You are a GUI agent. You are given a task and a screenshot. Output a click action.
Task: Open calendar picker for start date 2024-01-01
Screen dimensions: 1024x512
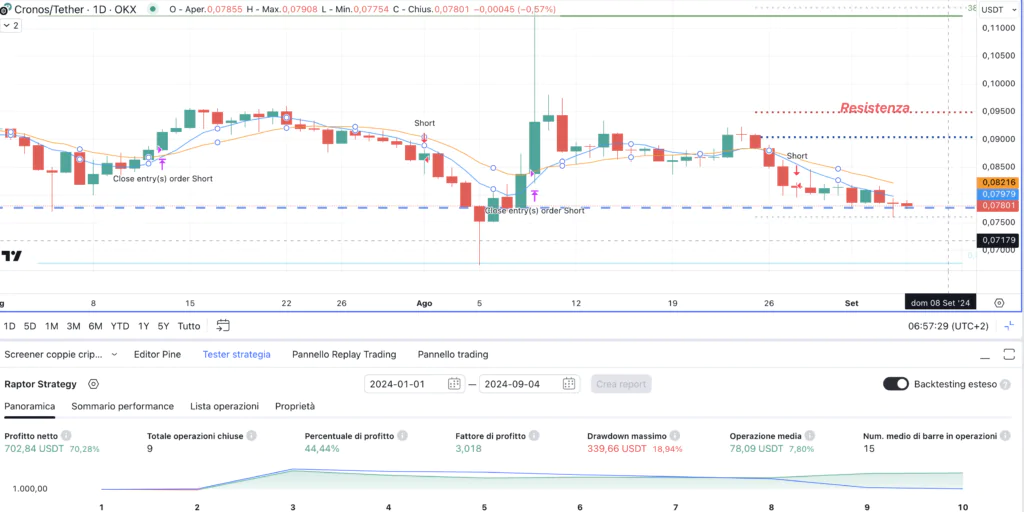coord(454,384)
